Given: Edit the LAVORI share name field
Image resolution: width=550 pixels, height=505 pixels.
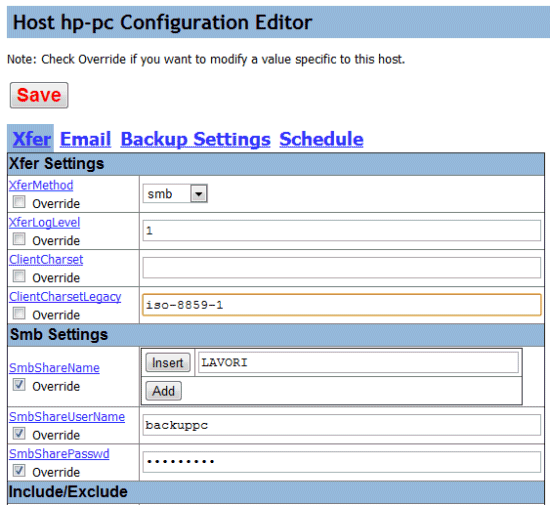Looking at the screenshot, I should coord(358,363).
